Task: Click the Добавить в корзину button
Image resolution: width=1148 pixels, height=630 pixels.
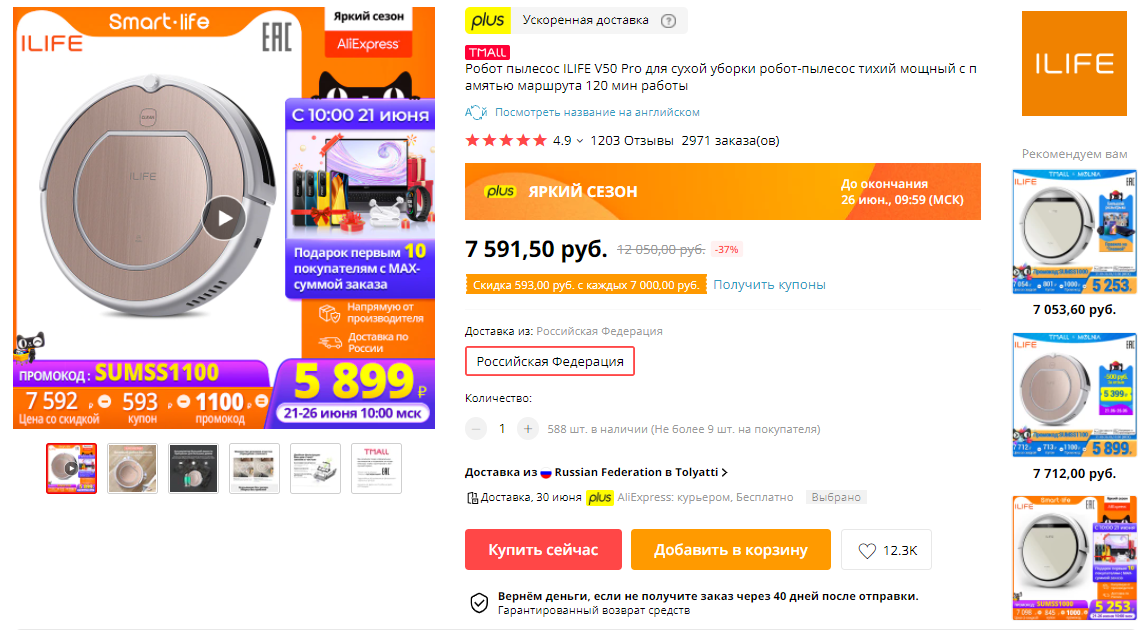Action: tap(731, 549)
